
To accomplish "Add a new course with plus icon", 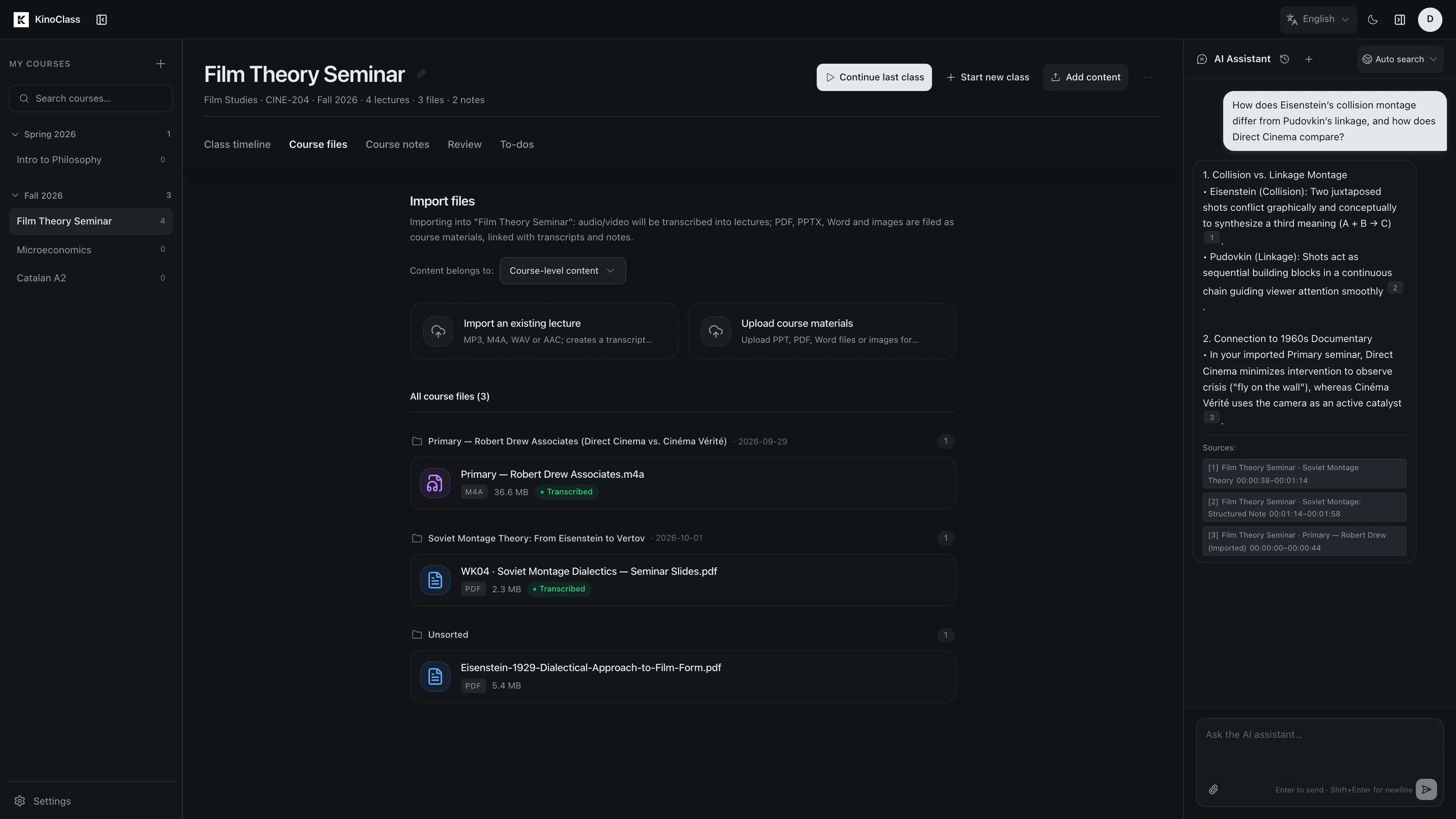I will pyautogui.click(x=160, y=64).
